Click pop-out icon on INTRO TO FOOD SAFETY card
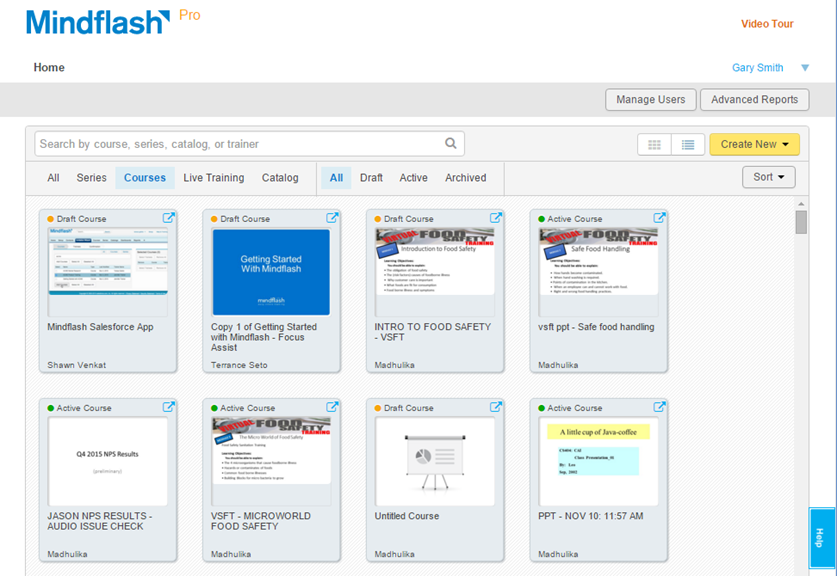The image size is (837, 576). (x=496, y=218)
